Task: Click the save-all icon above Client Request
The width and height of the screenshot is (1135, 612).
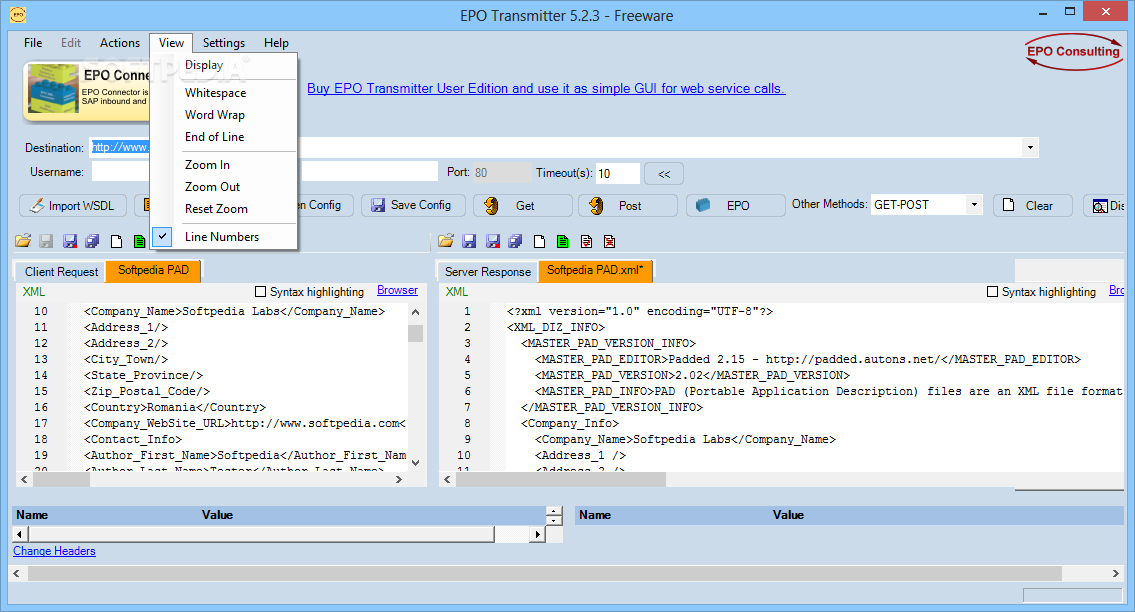Action: click(x=93, y=241)
